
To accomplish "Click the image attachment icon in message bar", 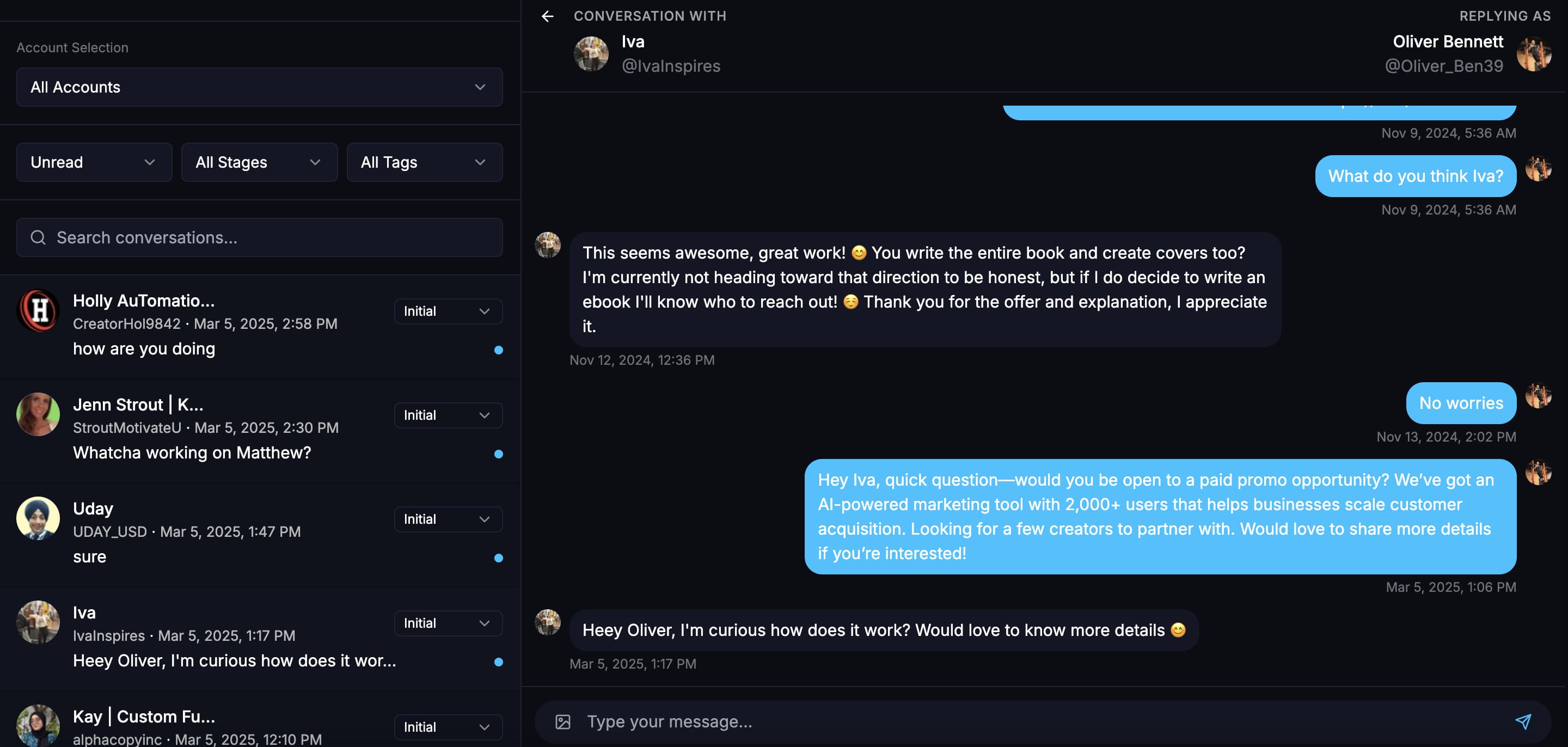I will [x=562, y=721].
